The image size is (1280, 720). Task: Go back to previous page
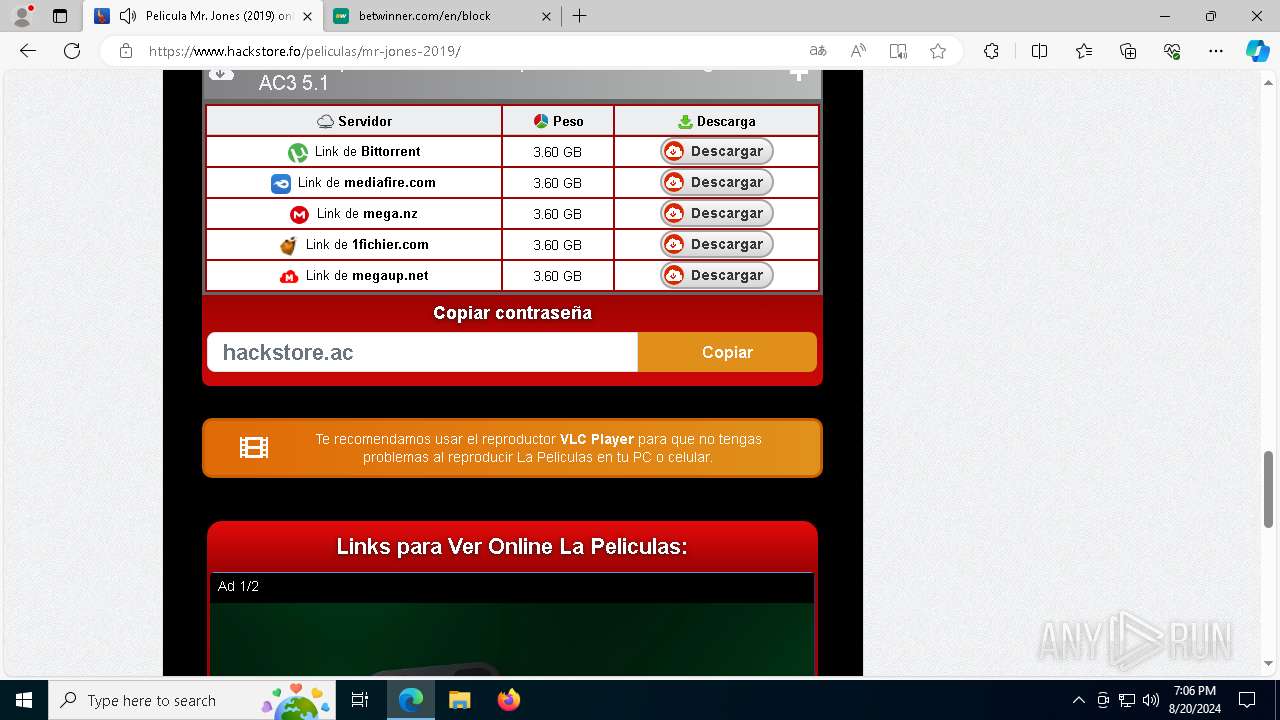coord(28,51)
